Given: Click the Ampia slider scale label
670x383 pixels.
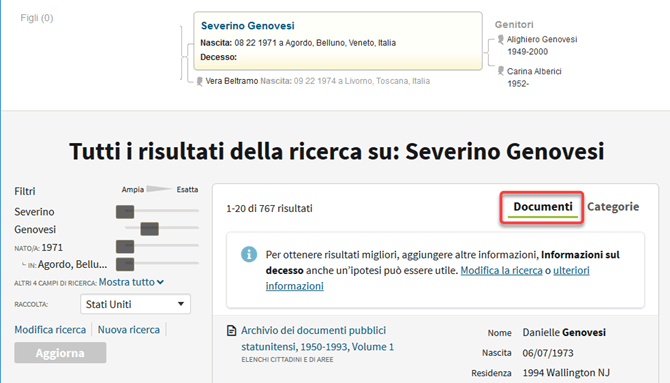Looking at the screenshot, I should click(132, 189).
